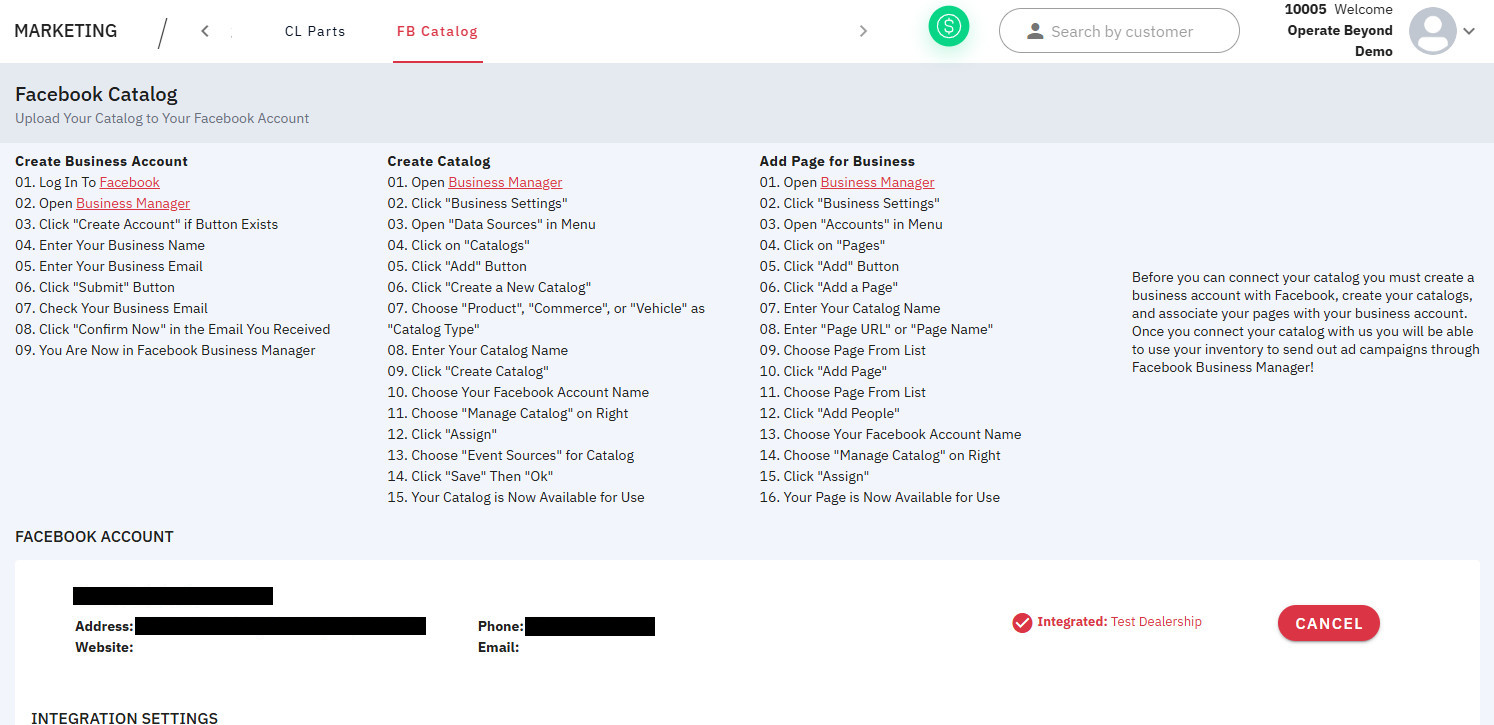Click the '10005 Welcome' account text
The image size is (1494, 725).
pyautogui.click(x=1338, y=9)
